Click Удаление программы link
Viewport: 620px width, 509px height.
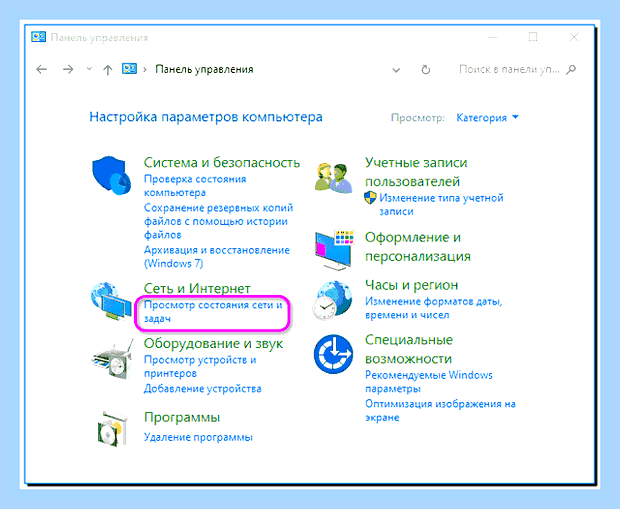[x=198, y=437]
